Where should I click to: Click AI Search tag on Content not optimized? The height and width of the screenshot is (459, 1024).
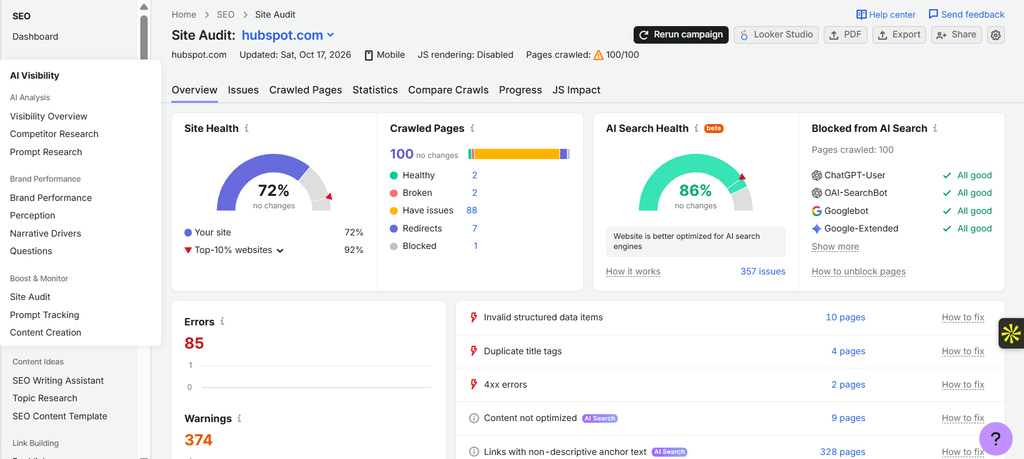tap(600, 418)
